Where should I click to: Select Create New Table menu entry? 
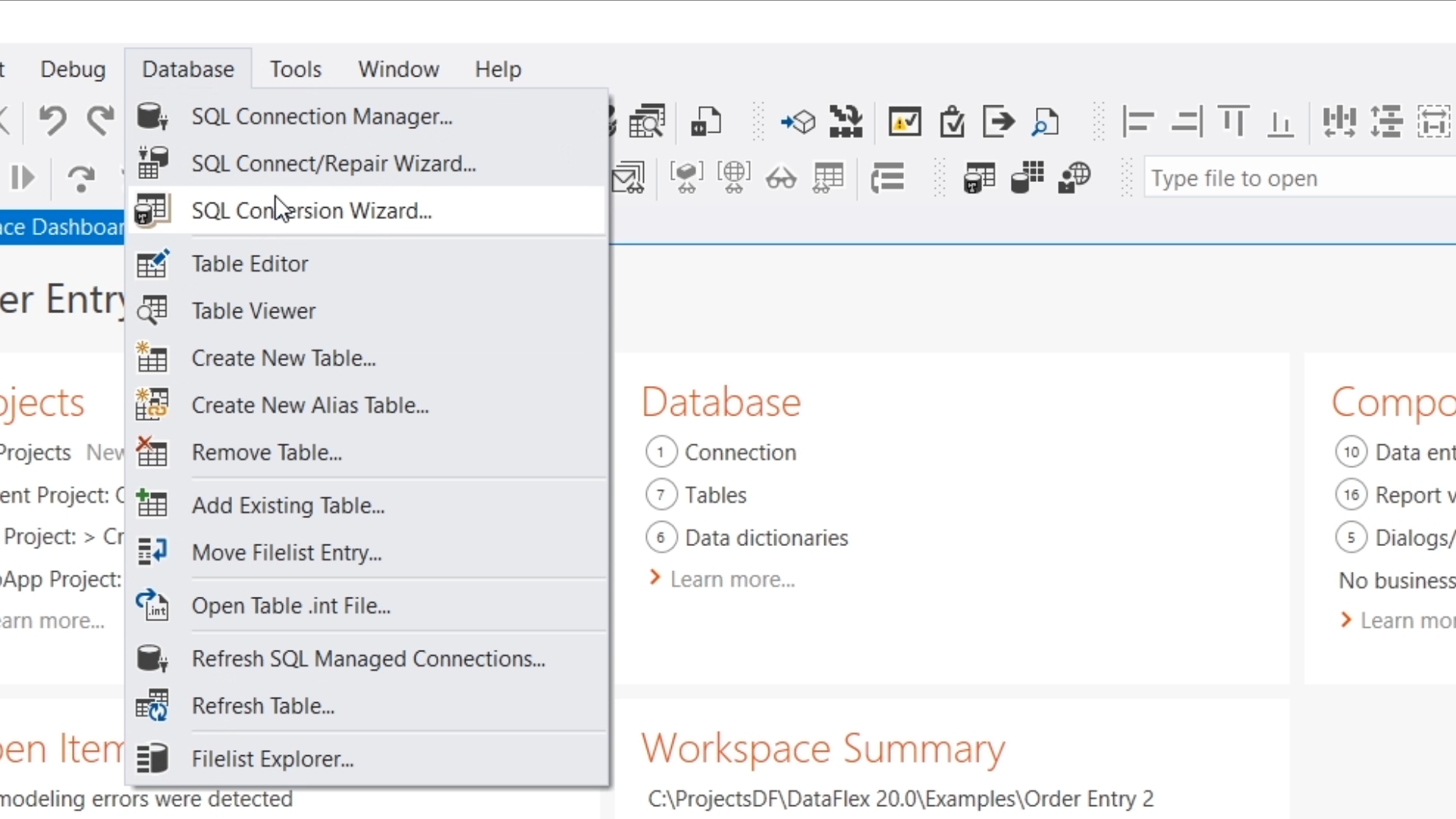pyautogui.click(x=284, y=358)
